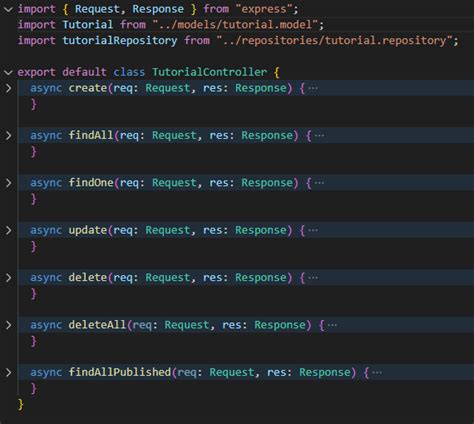This screenshot has width=474, height=424.
Task: Click the yellow closing brace of the class
Action: pyautogui.click(x=21, y=404)
